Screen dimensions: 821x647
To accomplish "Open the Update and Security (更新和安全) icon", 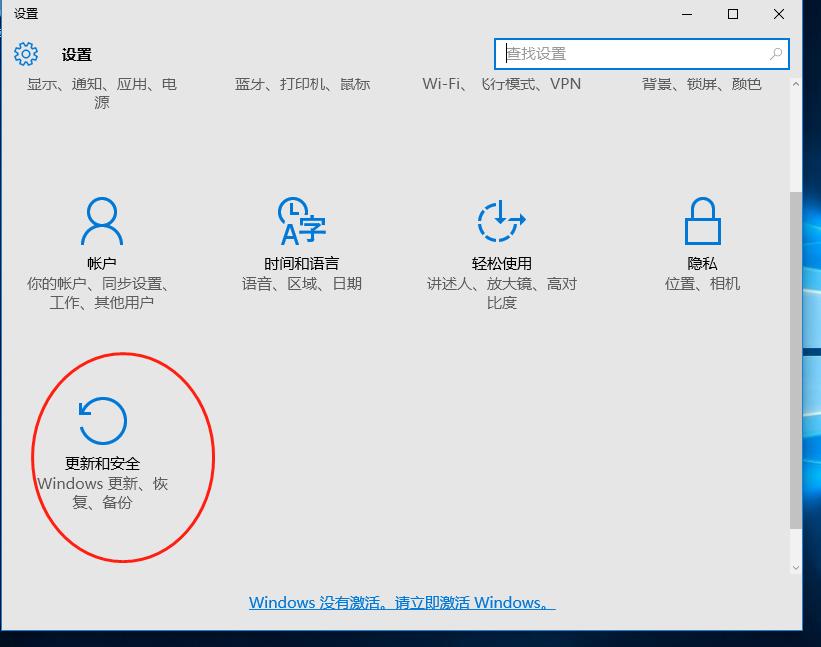I will [102, 421].
